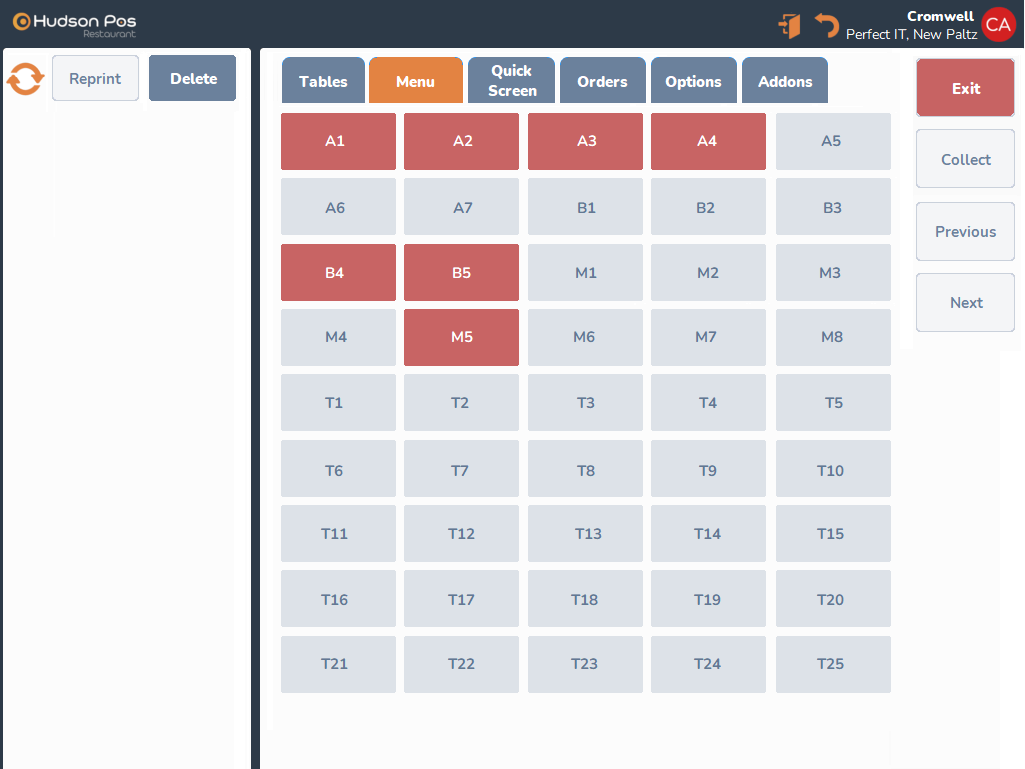This screenshot has width=1025, height=769.
Task: Go to the Next page of tables
Action: pos(965,303)
